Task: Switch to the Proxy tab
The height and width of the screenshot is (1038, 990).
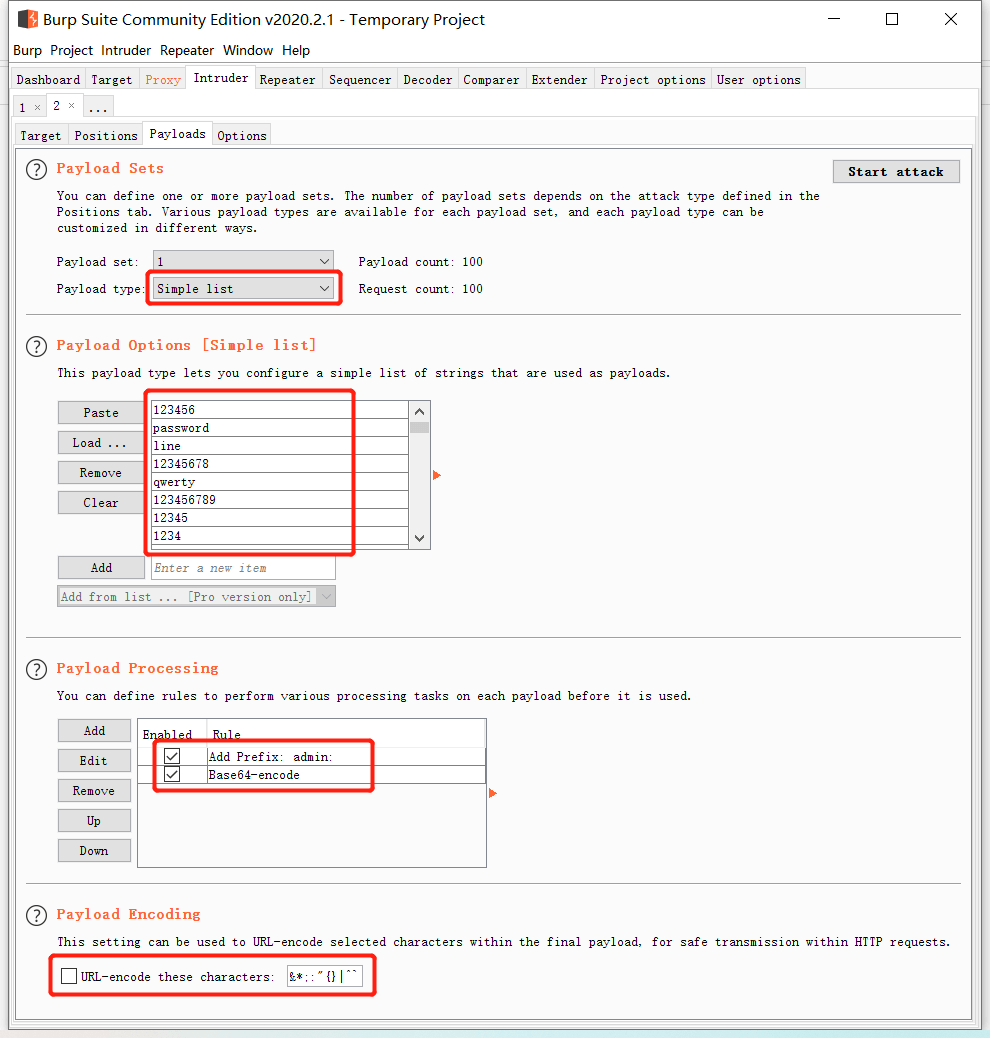Action: [163, 79]
